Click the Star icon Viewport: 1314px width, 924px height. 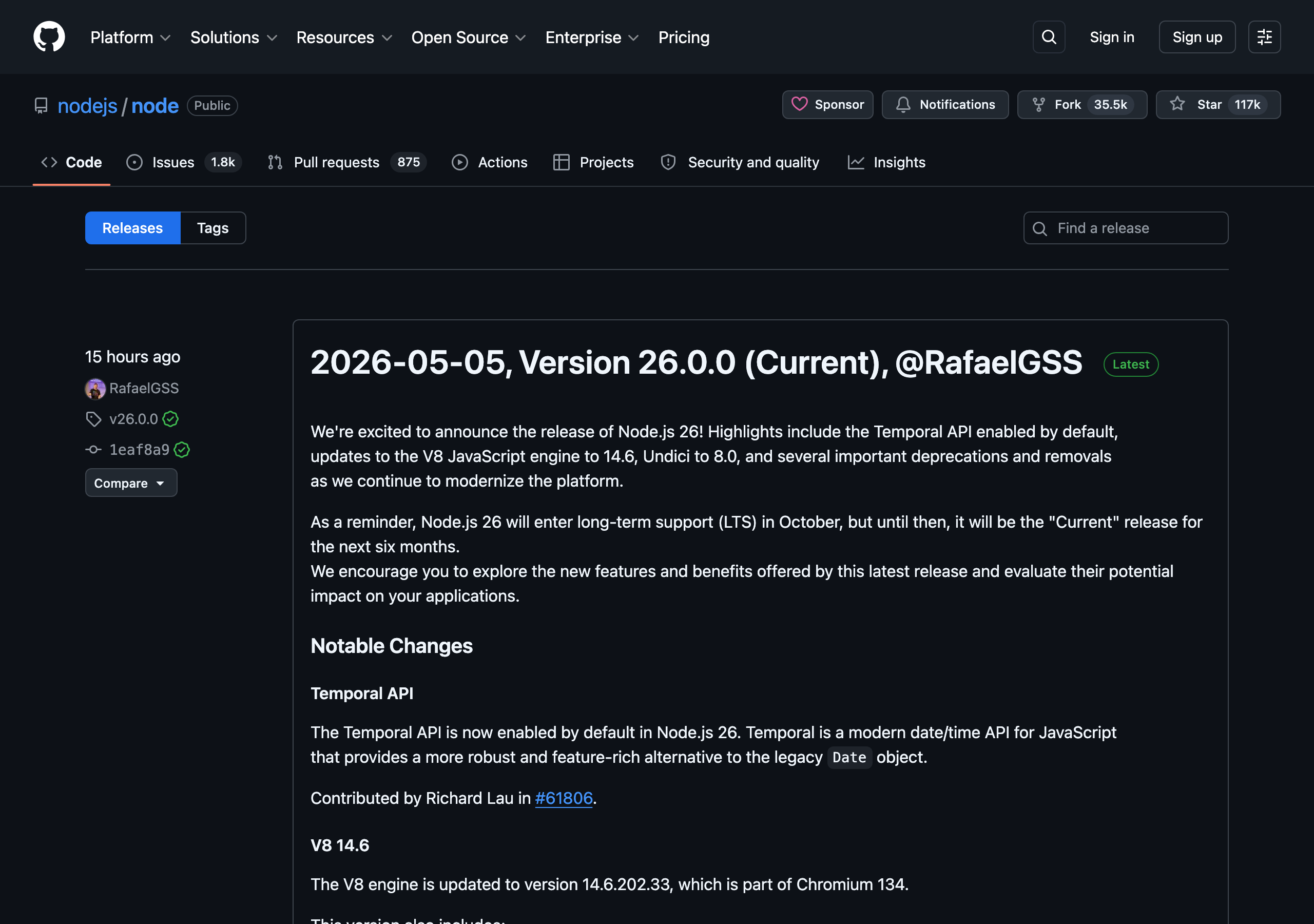[x=1177, y=104]
